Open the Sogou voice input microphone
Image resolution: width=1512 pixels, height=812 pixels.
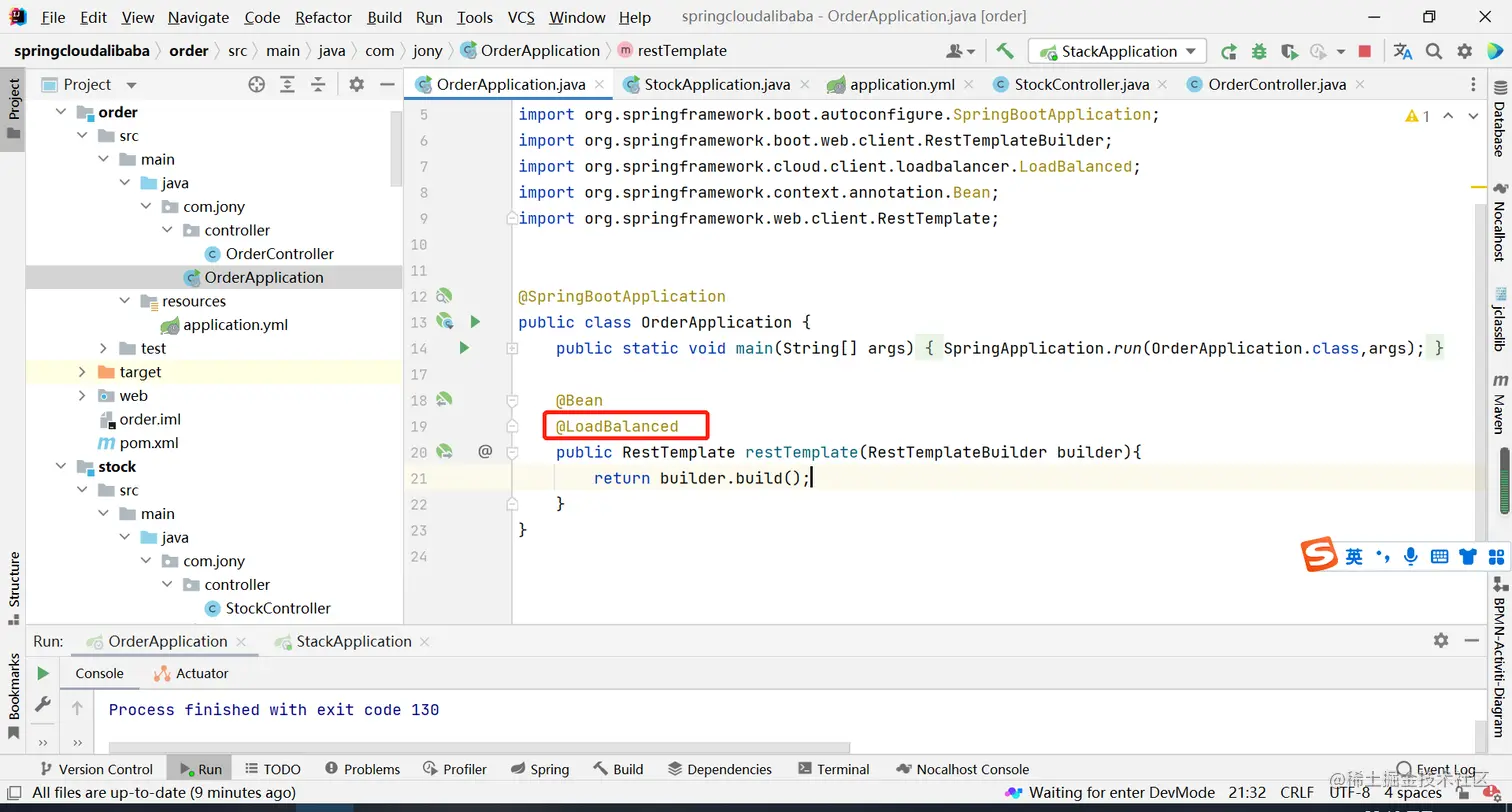click(x=1411, y=557)
